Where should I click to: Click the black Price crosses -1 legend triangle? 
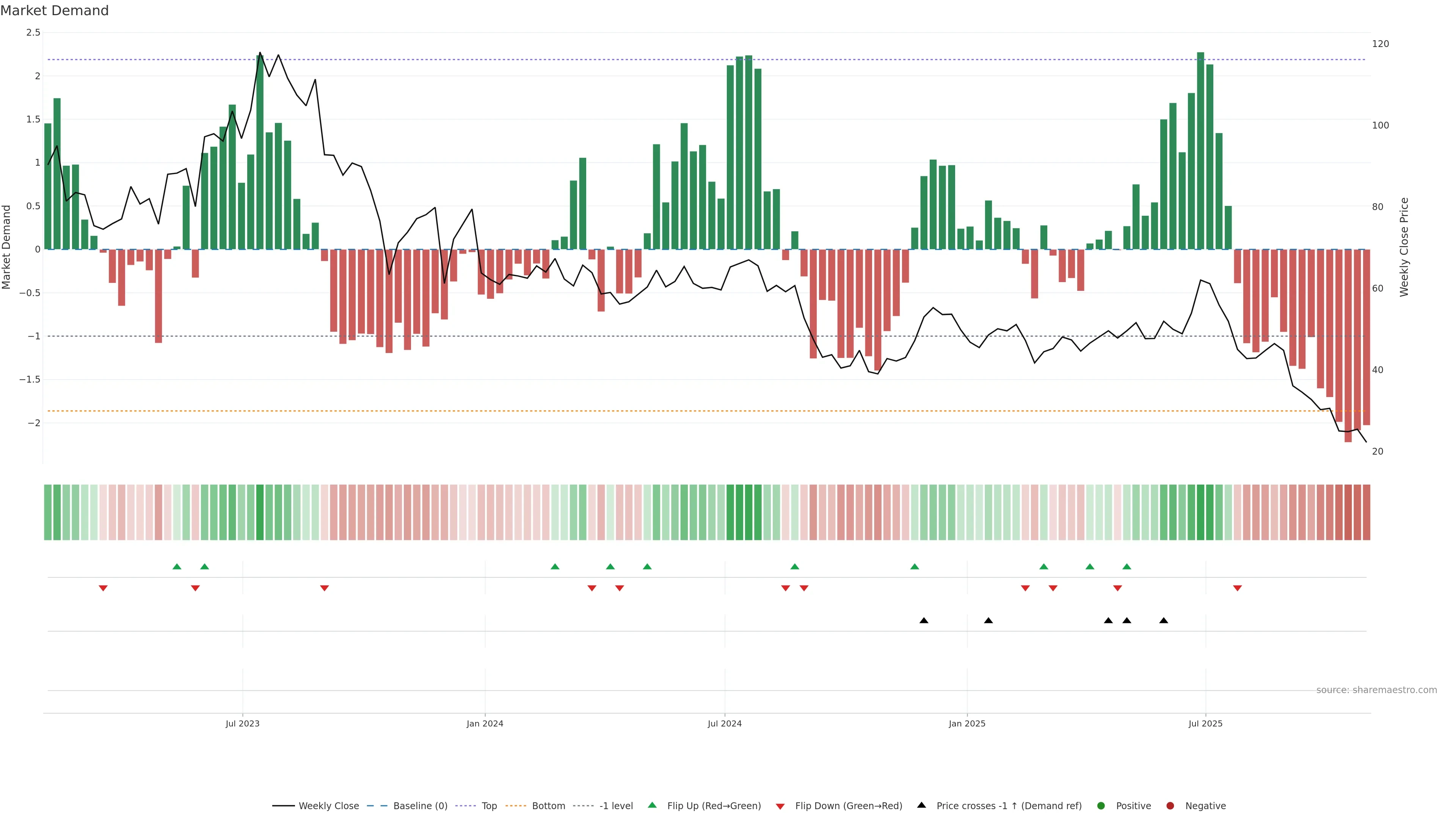tap(921, 805)
